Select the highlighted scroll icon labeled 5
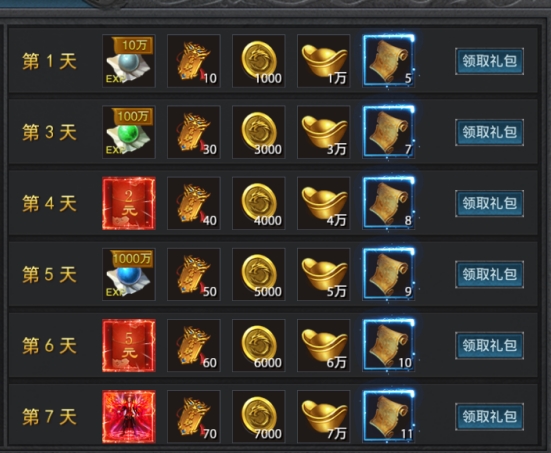Screen dimensions: 551x453 point(389,61)
